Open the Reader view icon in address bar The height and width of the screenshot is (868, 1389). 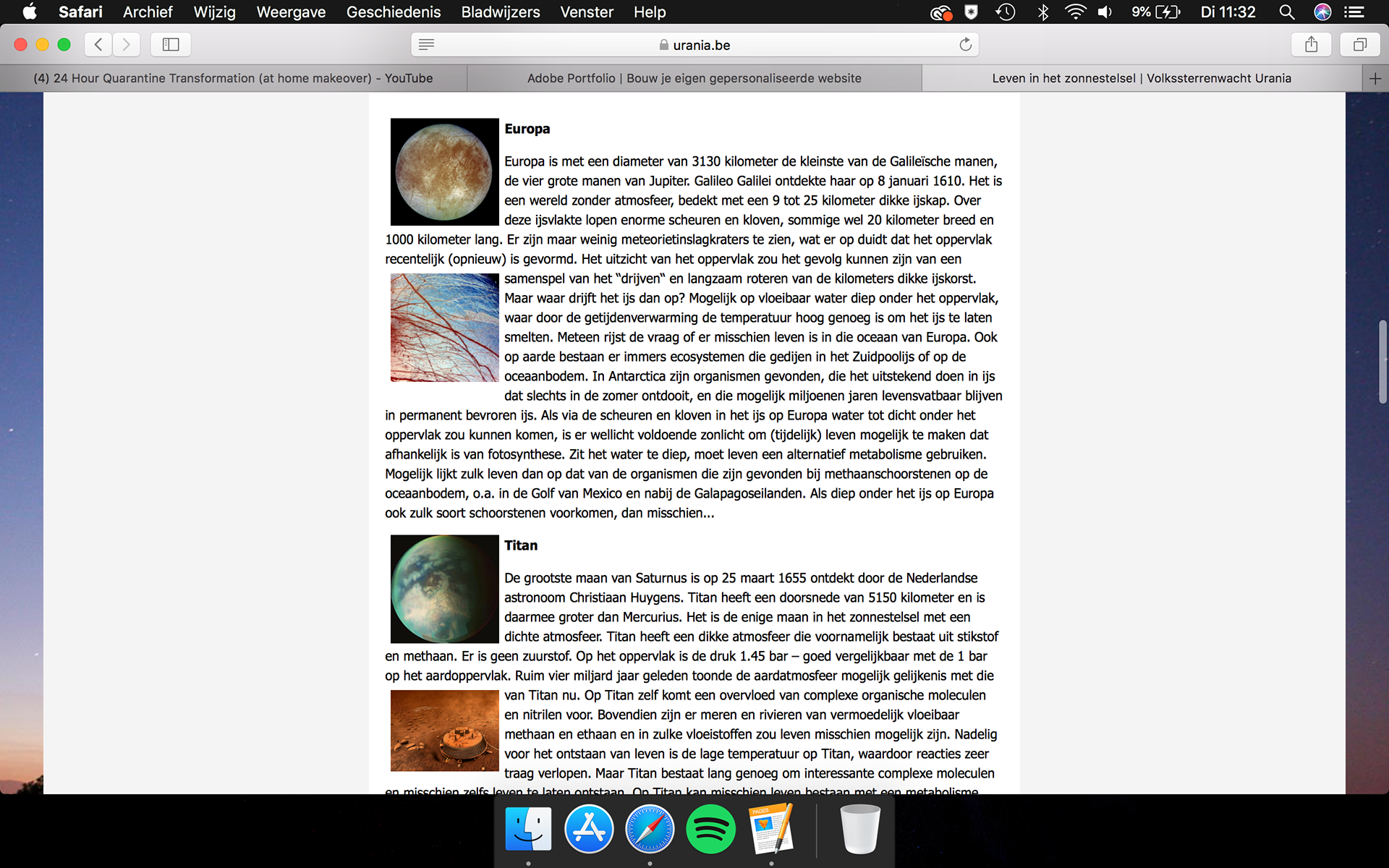click(x=427, y=45)
